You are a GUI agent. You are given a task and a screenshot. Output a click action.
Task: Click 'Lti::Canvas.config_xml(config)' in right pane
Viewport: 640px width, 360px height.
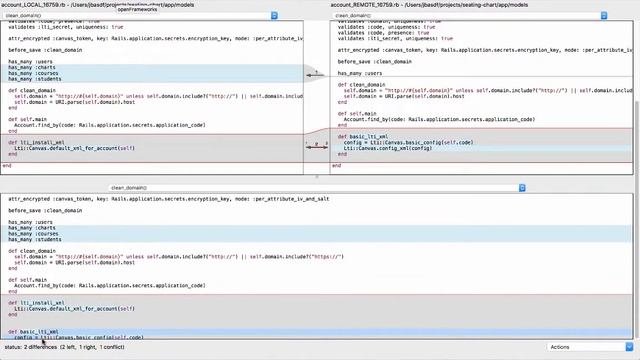point(388,148)
